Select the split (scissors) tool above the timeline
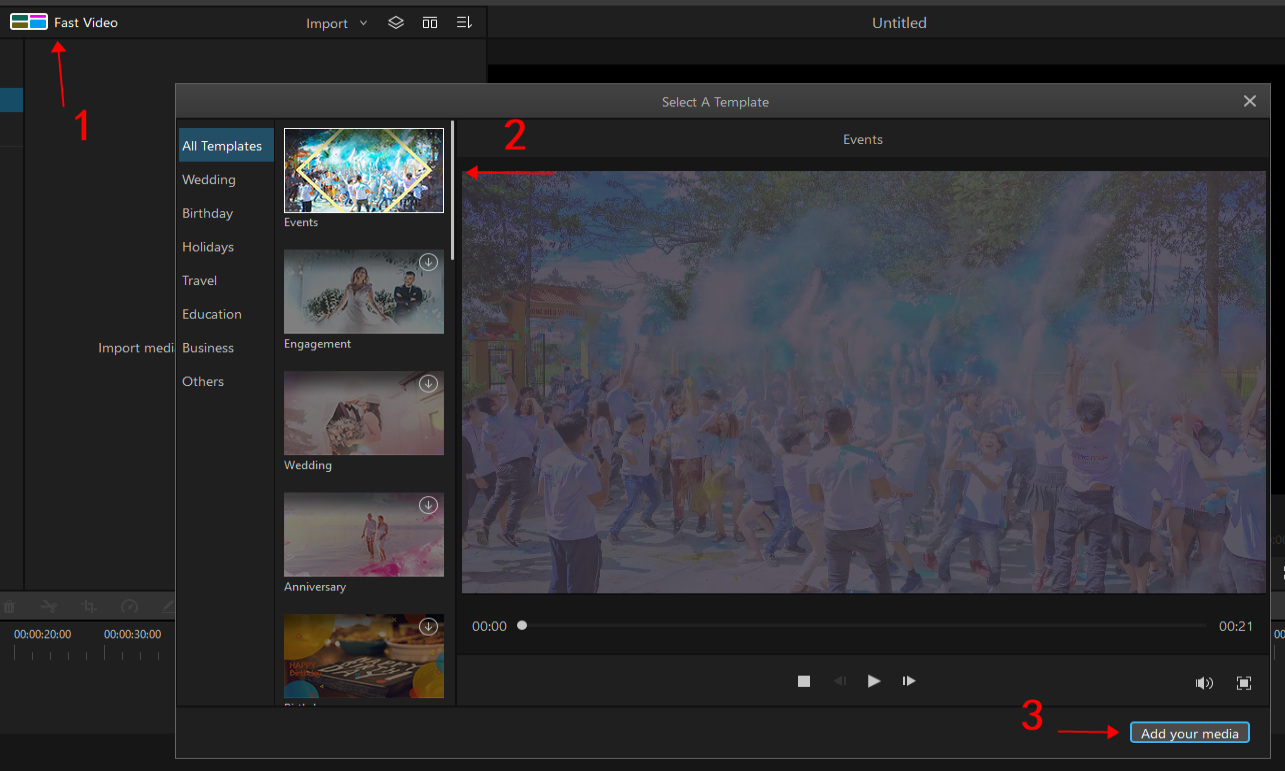1285x771 pixels. coord(48,606)
